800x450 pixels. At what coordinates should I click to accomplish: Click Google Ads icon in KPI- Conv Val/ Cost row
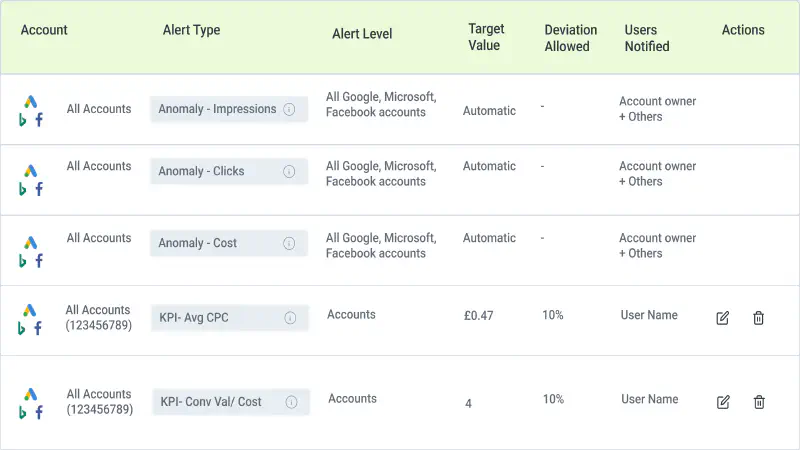pyautogui.click(x=31, y=394)
